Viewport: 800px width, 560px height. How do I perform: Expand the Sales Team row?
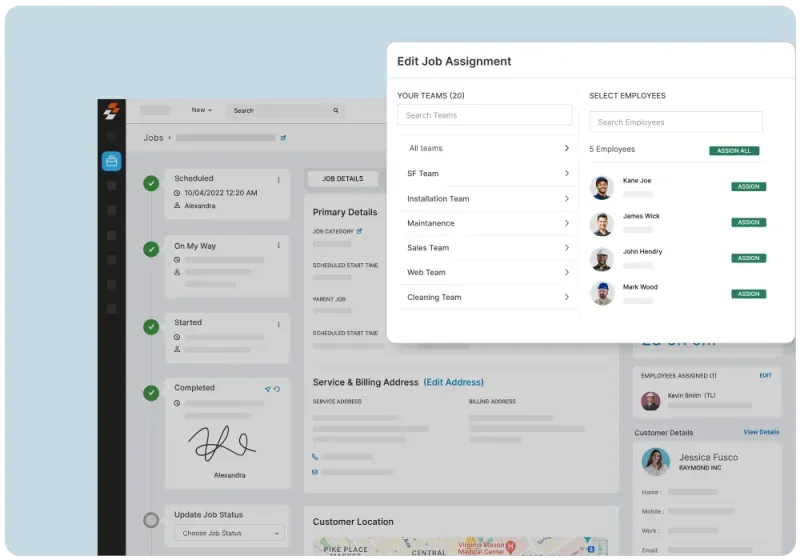pyautogui.click(x=487, y=248)
